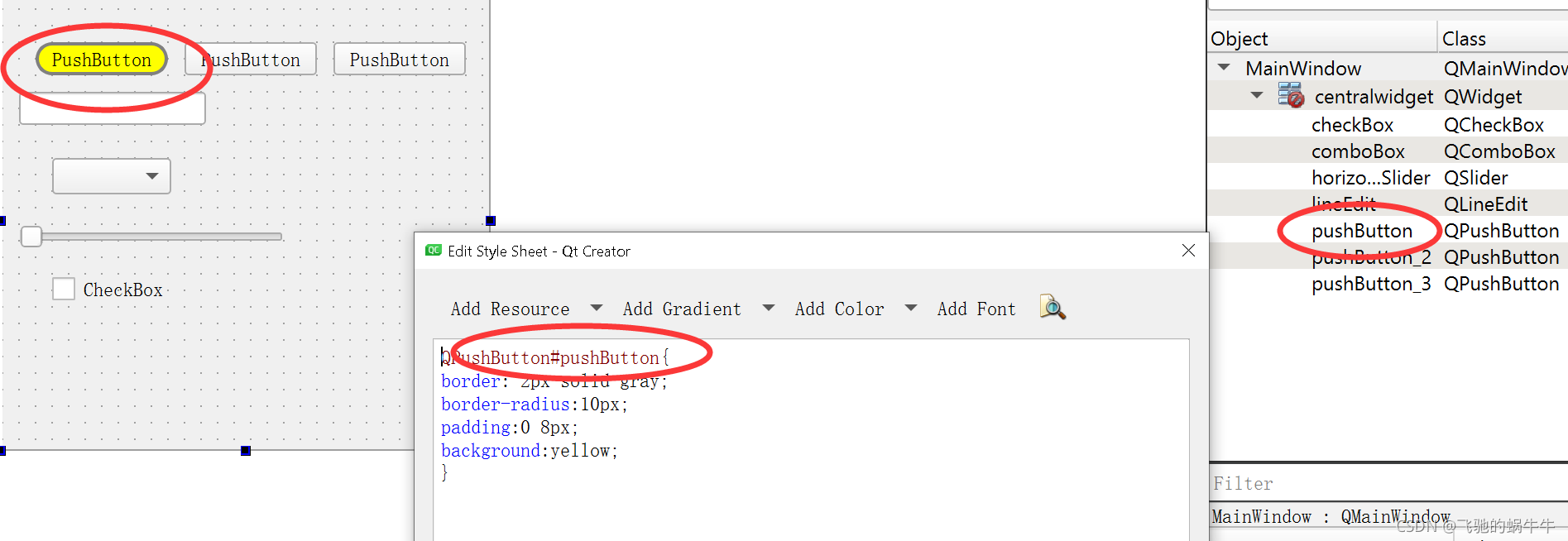Click the QPushButton class cell for pushButton_3

pyautogui.click(x=1501, y=284)
